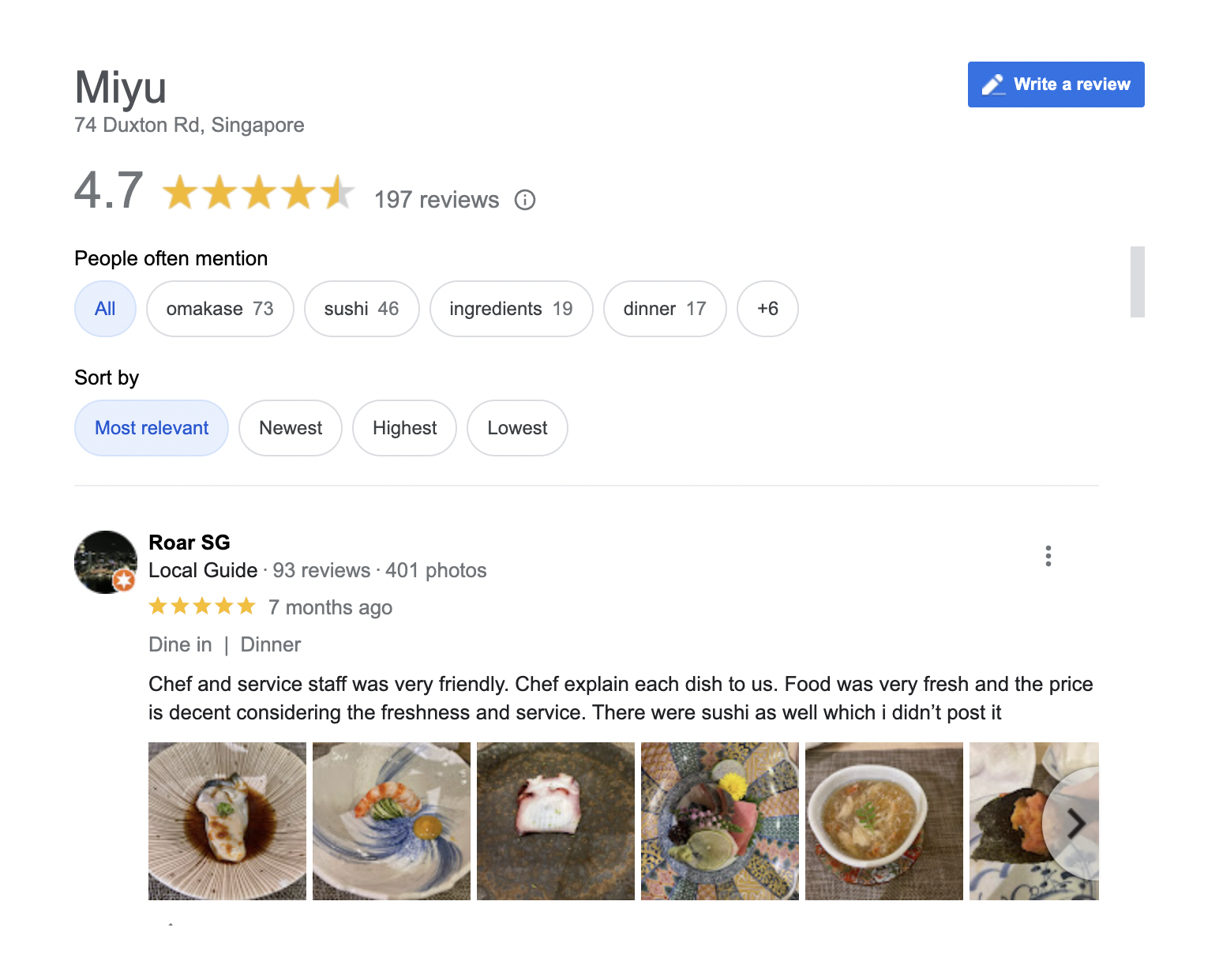Image resolution: width=1219 pixels, height=980 pixels.
Task: Expand the +6 more topics chip
Action: click(x=767, y=309)
